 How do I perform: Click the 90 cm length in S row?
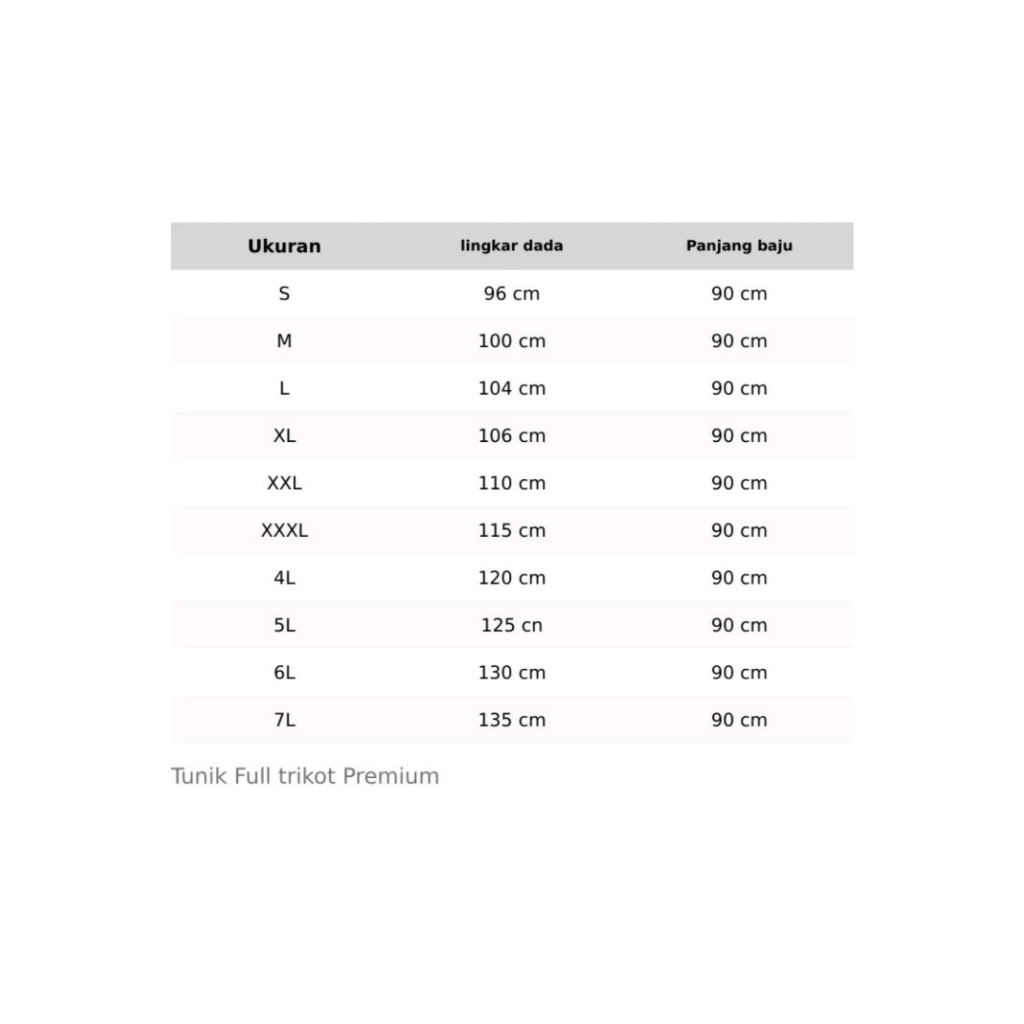(x=739, y=294)
